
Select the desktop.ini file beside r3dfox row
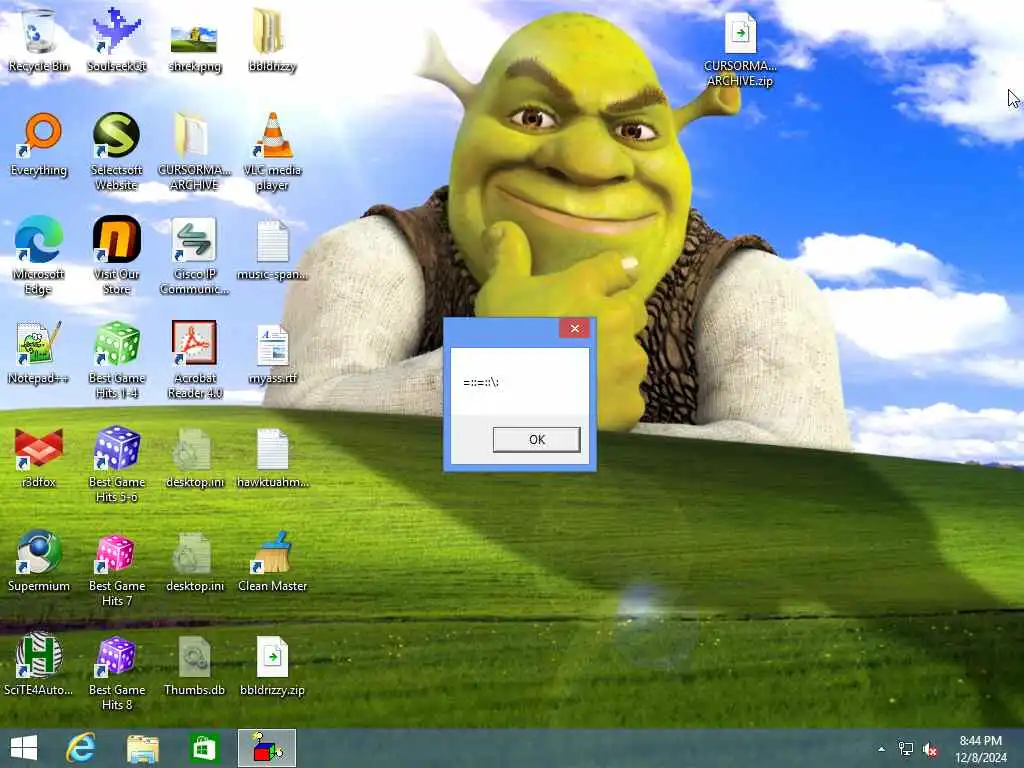194,457
